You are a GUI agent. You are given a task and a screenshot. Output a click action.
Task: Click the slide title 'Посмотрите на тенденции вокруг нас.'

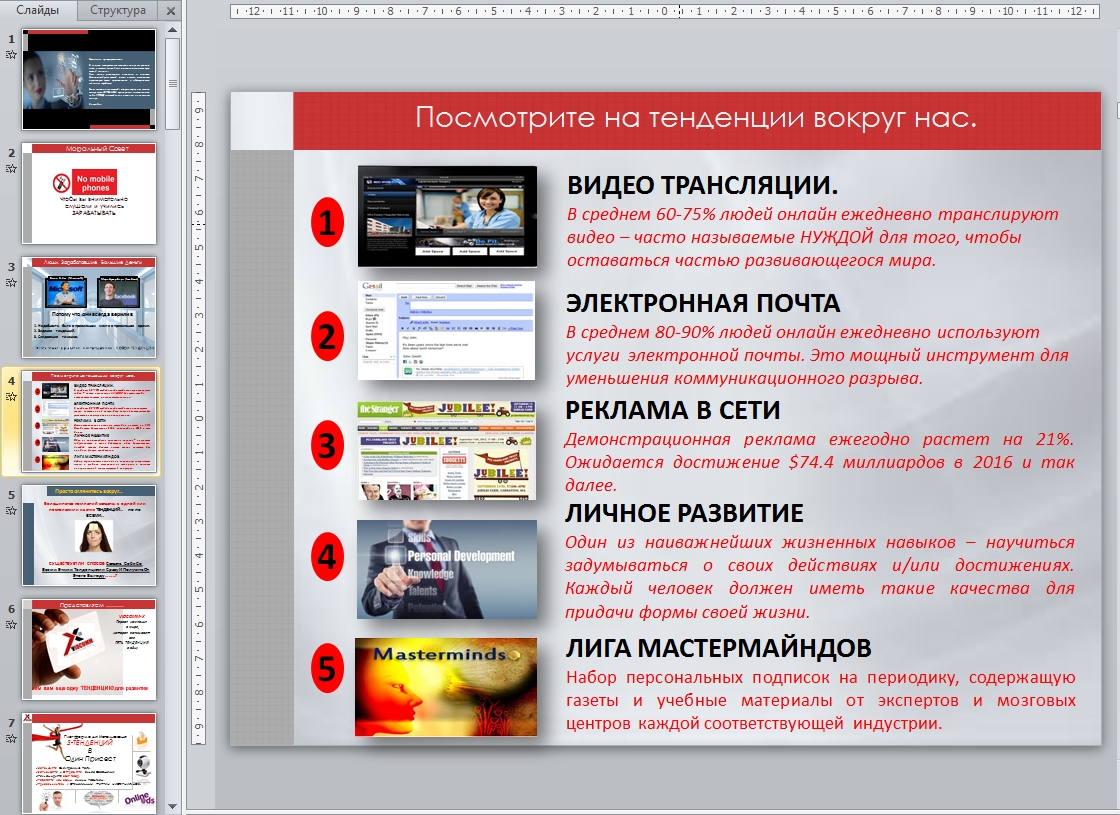[696, 118]
